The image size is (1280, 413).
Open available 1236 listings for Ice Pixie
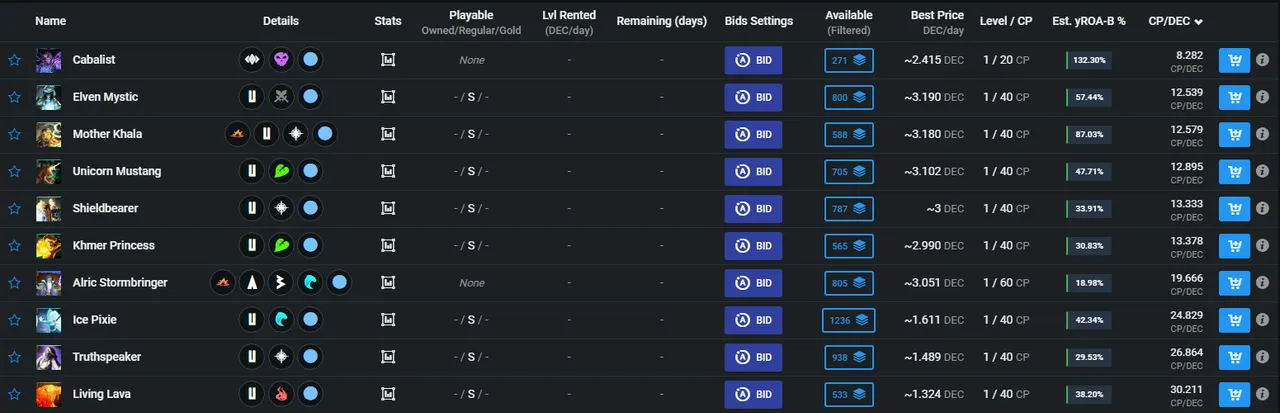click(x=849, y=320)
